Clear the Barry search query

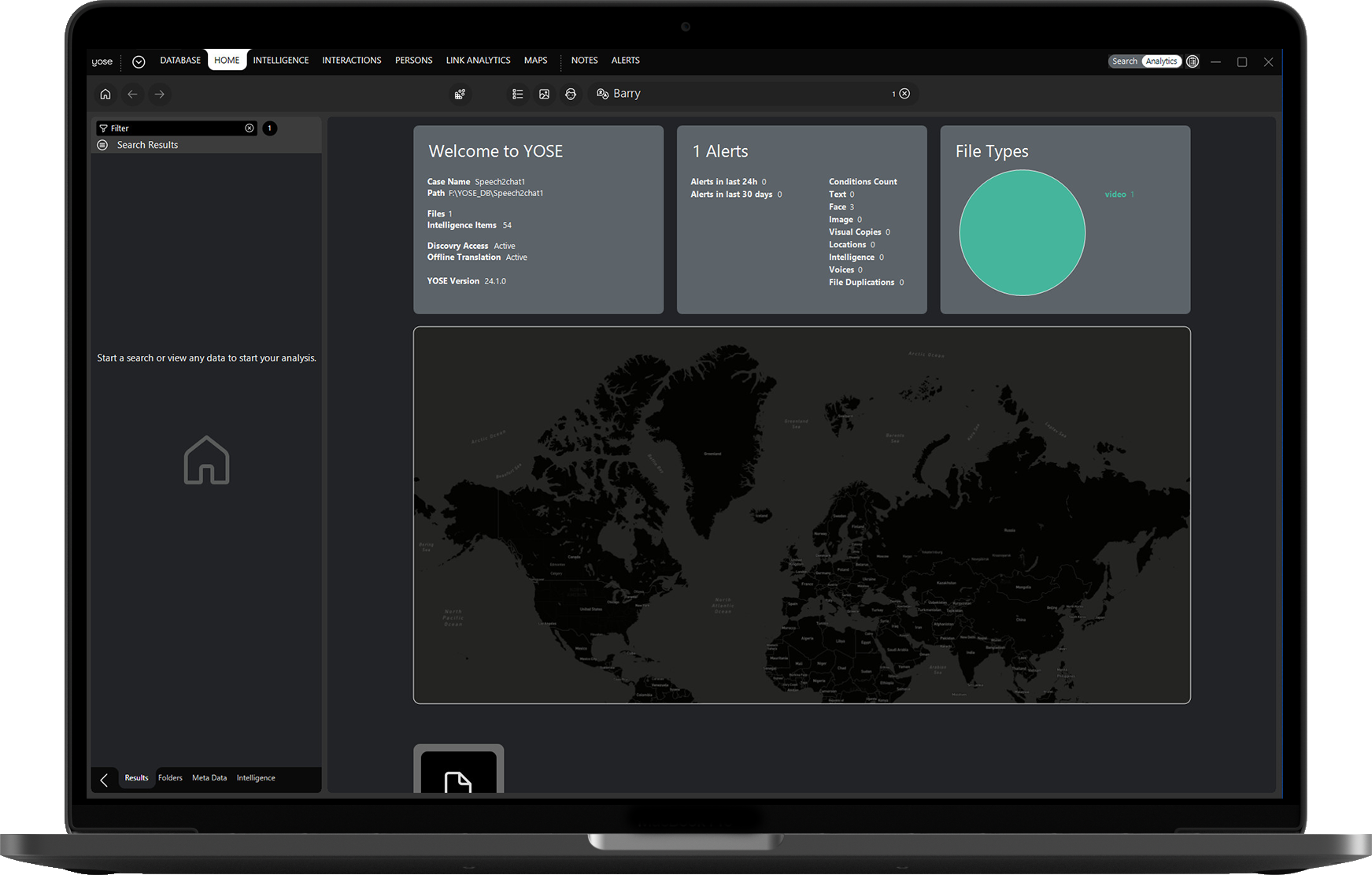click(904, 94)
